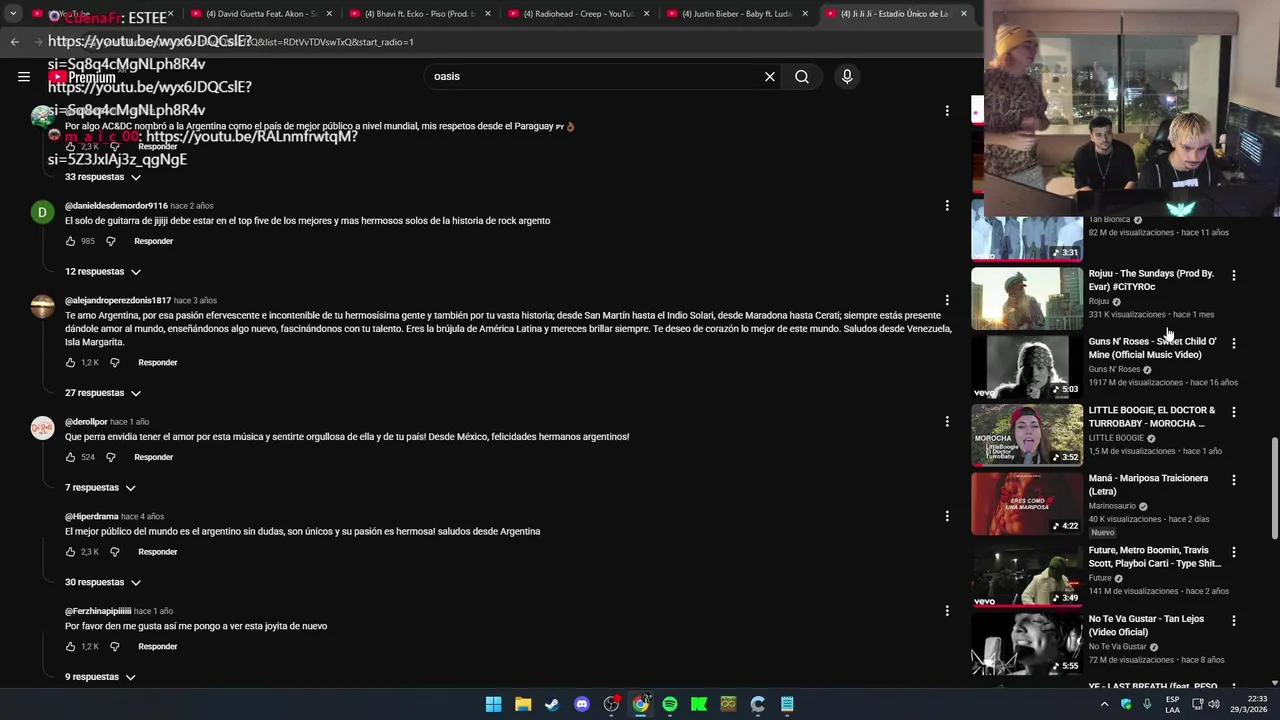Open @Hiperdrama's channel via username
Image resolution: width=1280 pixels, height=720 pixels.
pyautogui.click(x=92, y=517)
